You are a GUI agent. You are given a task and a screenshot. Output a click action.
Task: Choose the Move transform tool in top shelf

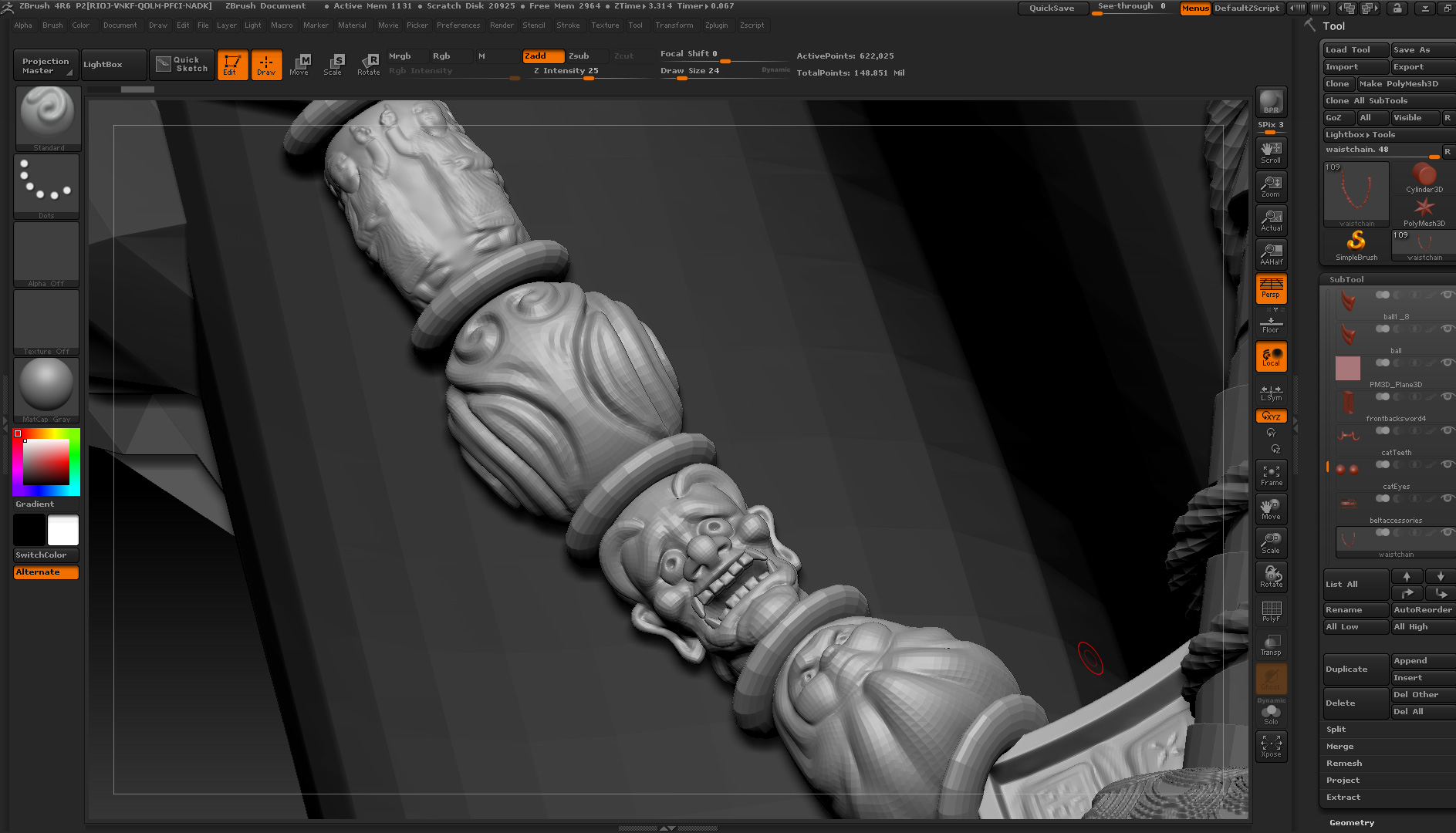point(299,65)
